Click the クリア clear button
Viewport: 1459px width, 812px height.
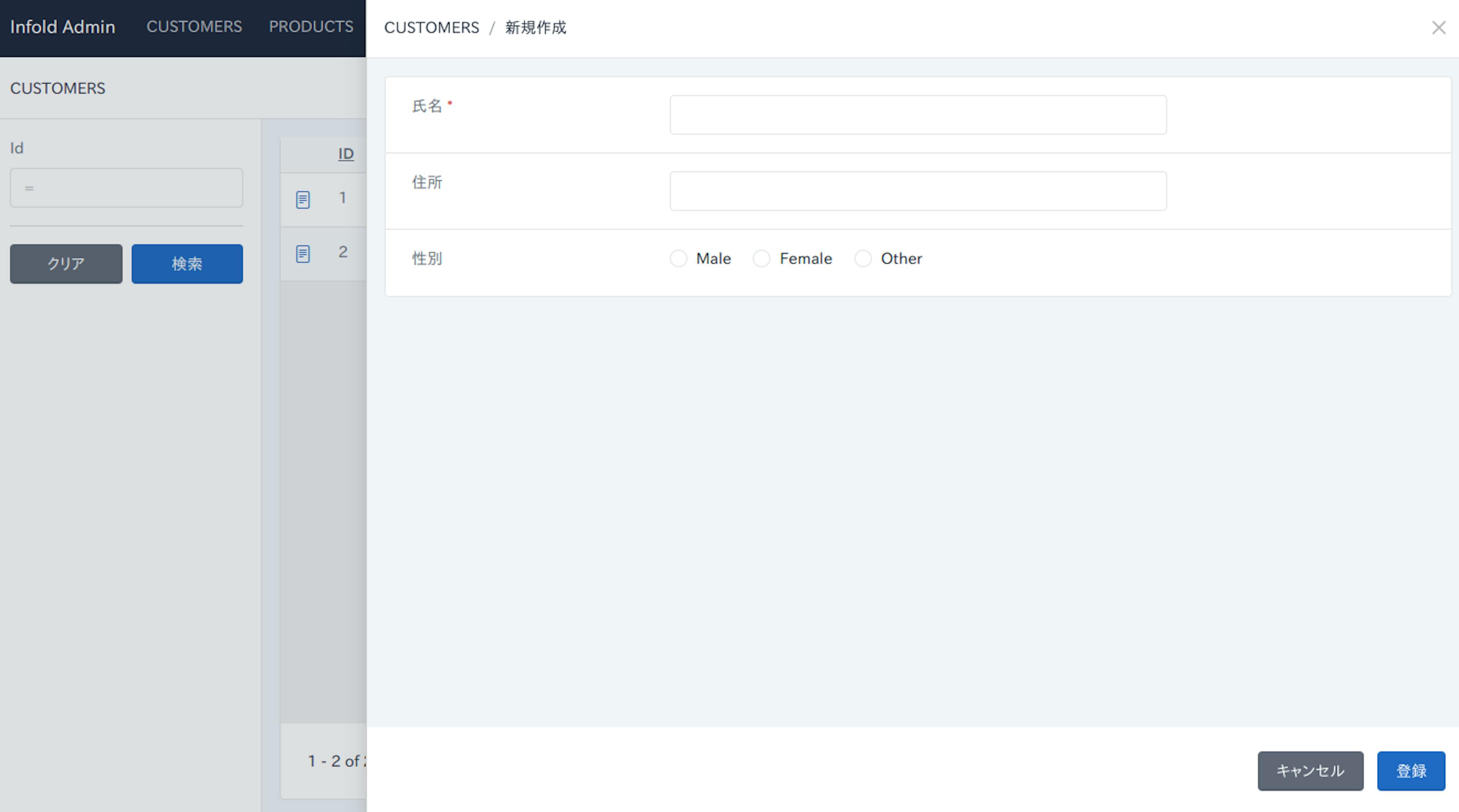click(65, 263)
